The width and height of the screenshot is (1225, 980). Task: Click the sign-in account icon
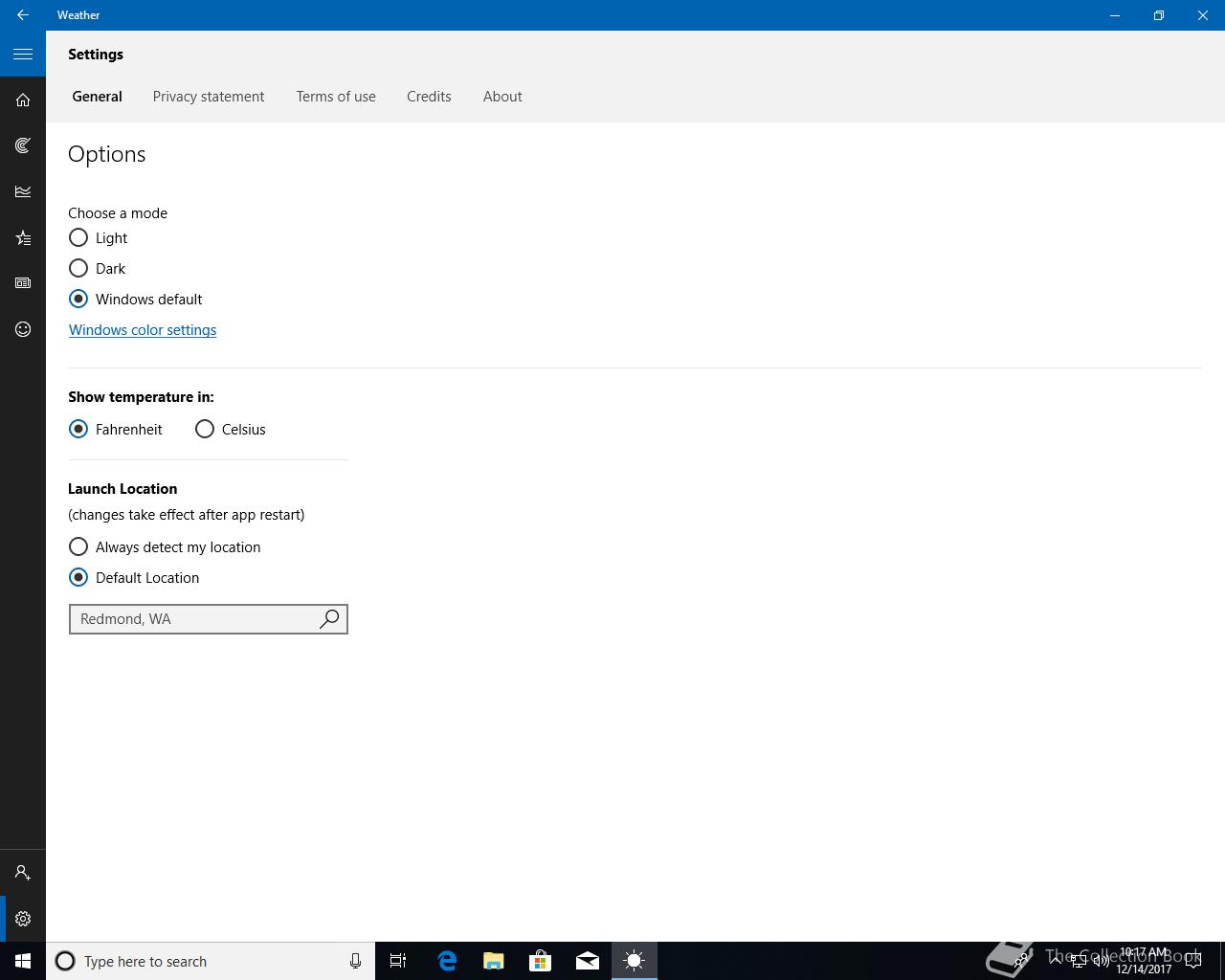(x=23, y=873)
